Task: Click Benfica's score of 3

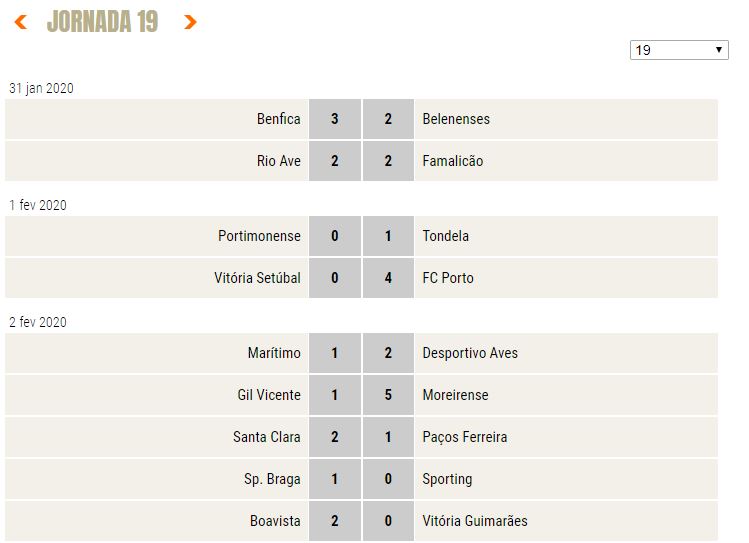Action: click(335, 119)
